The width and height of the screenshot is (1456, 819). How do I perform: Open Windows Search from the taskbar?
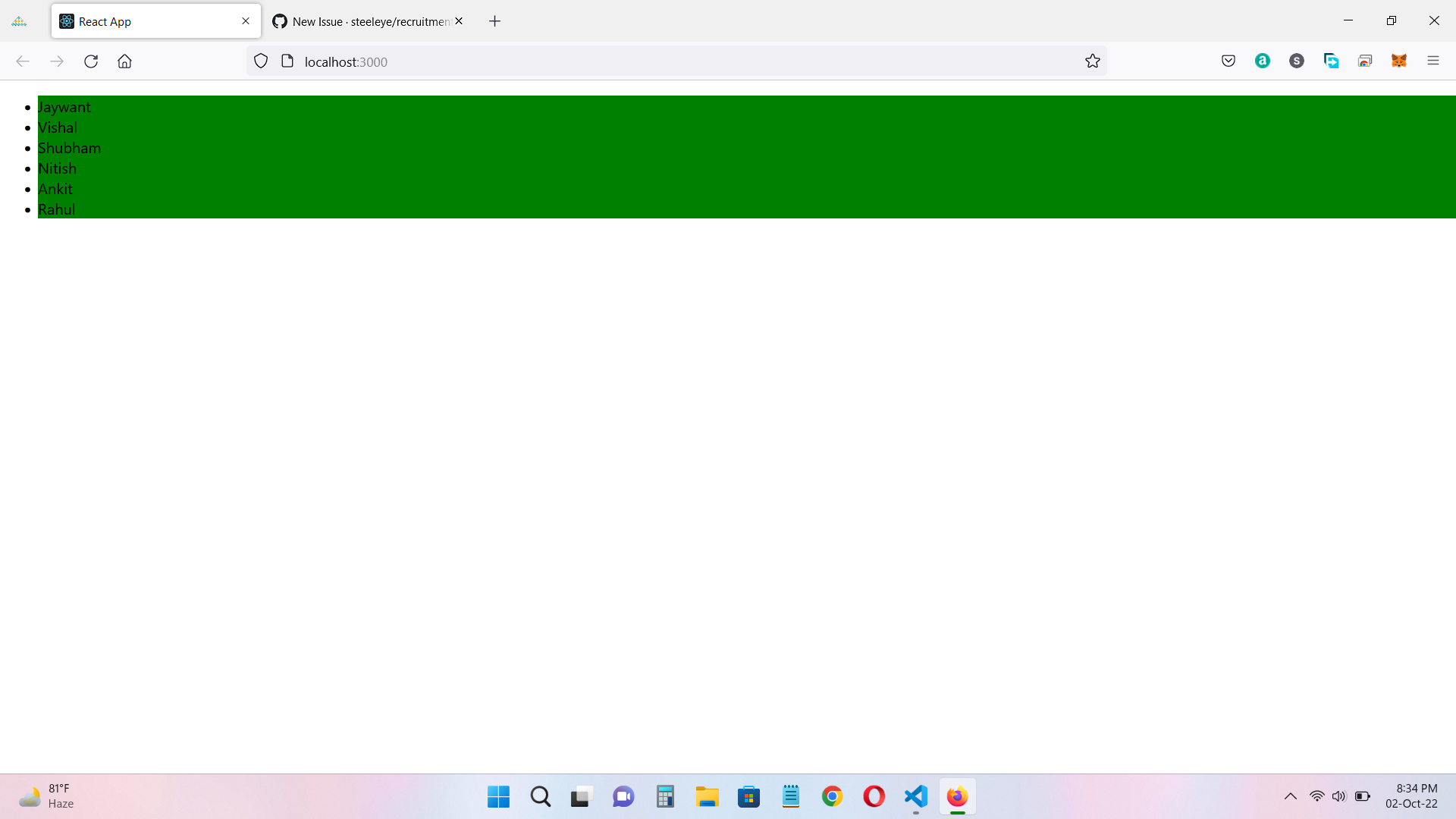(539, 797)
